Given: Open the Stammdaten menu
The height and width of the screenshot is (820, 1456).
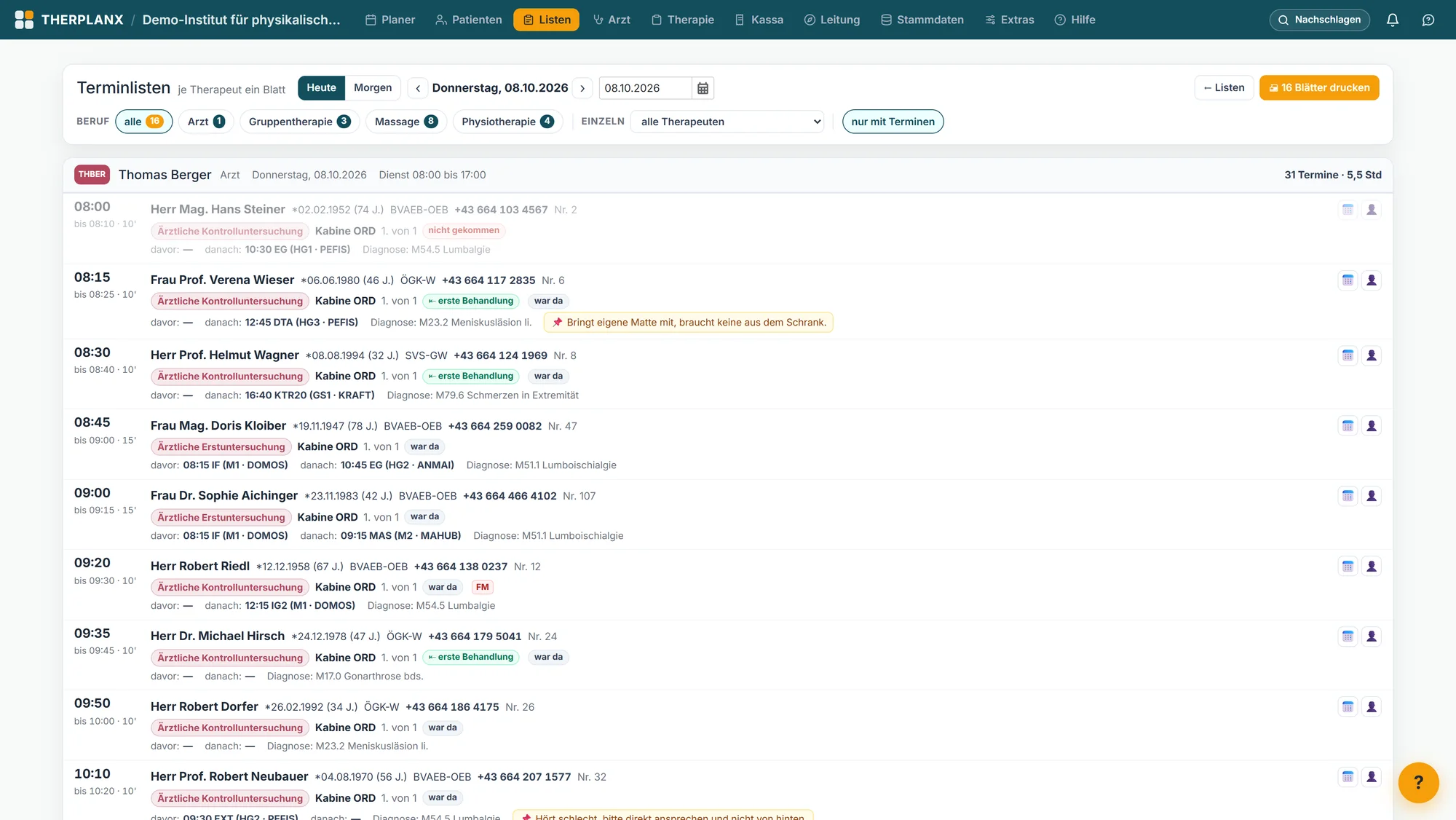Looking at the screenshot, I should point(922,20).
